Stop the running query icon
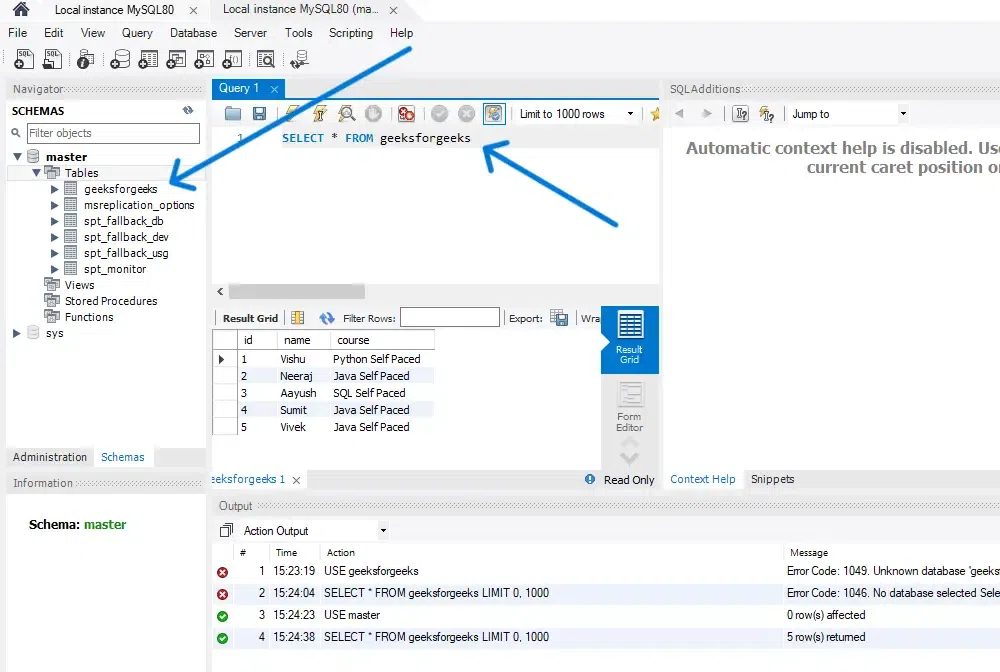 [x=373, y=113]
